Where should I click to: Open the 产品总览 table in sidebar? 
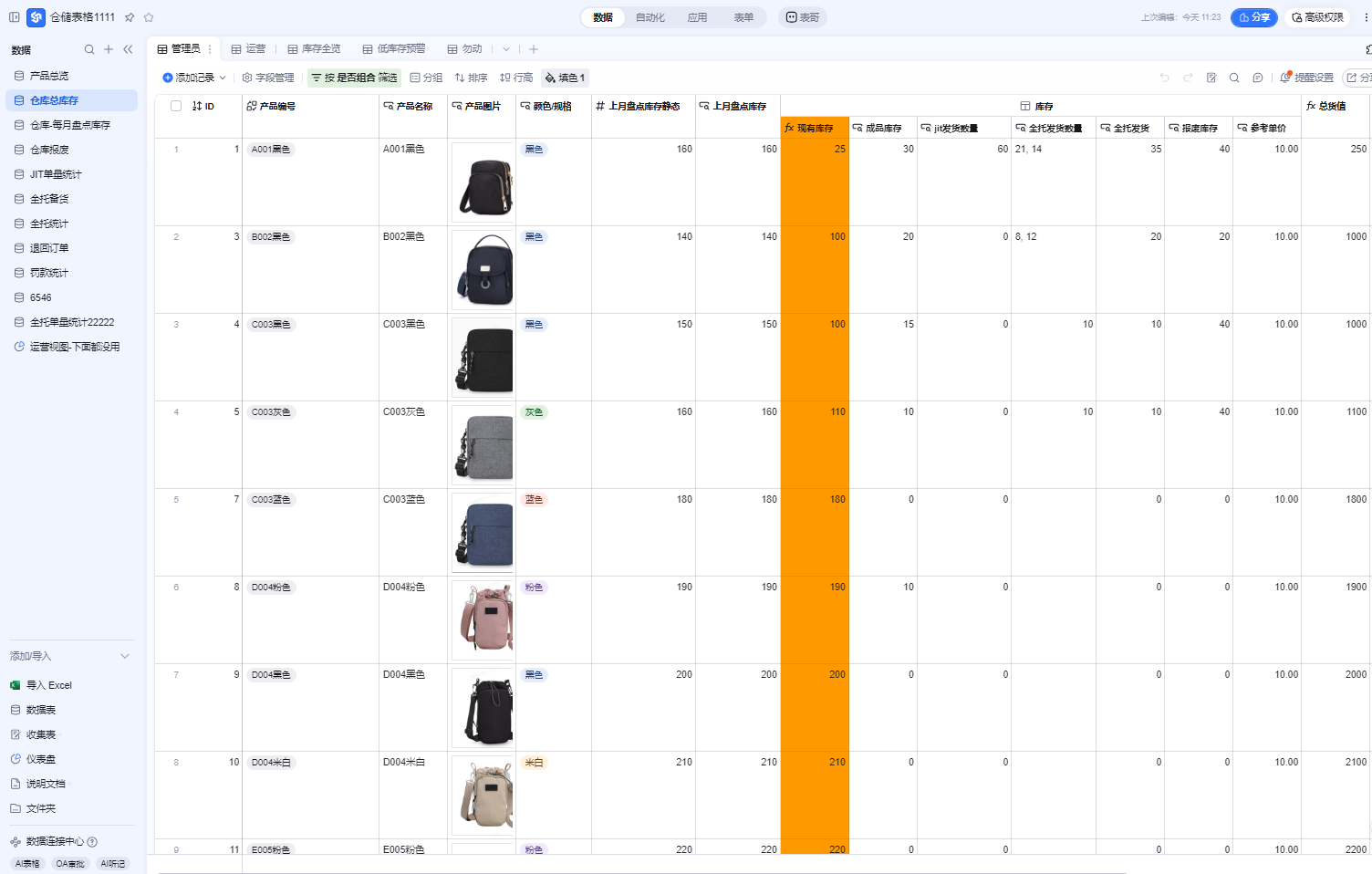[71, 76]
